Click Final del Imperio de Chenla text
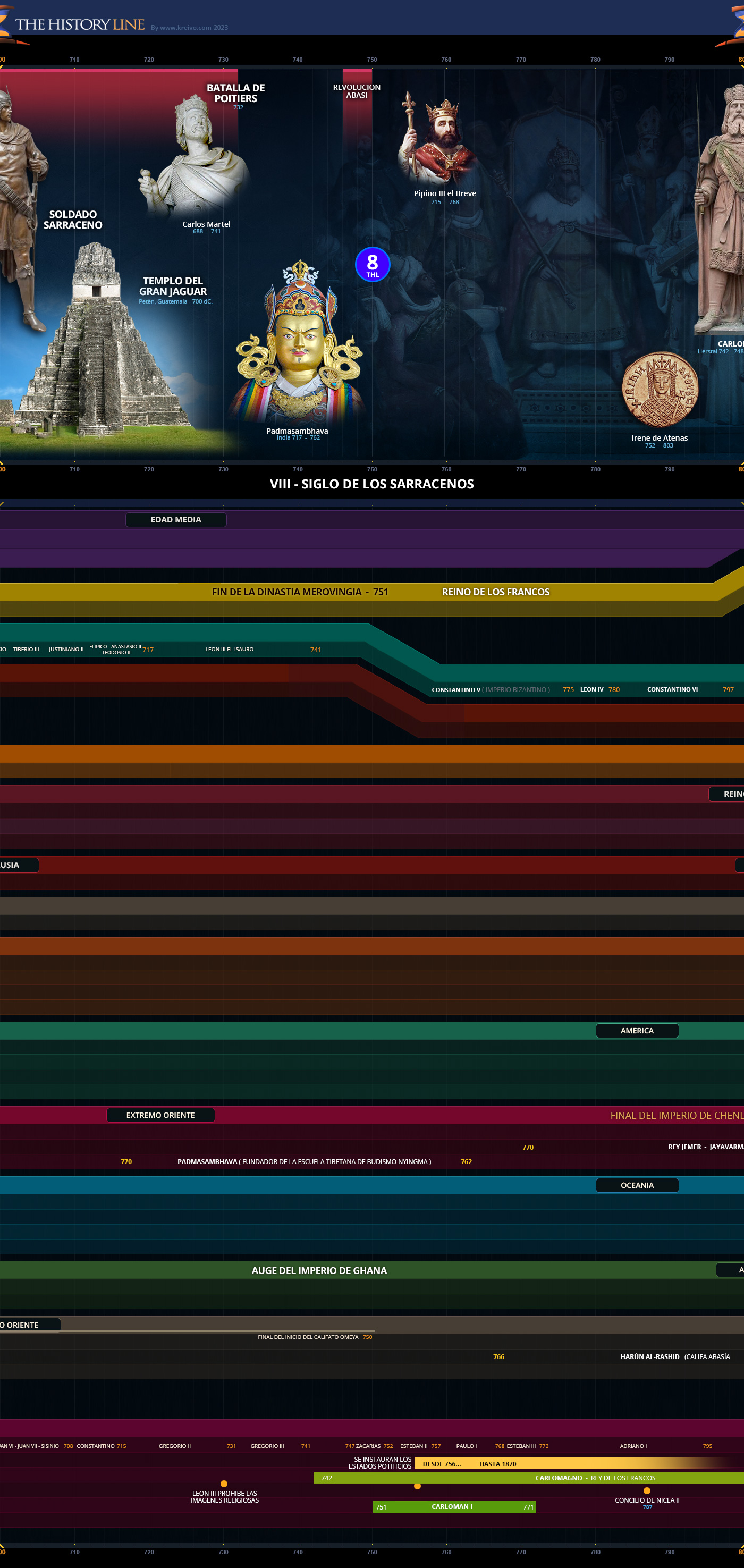Screen dimensions: 744x1568 tap(677, 1116)
